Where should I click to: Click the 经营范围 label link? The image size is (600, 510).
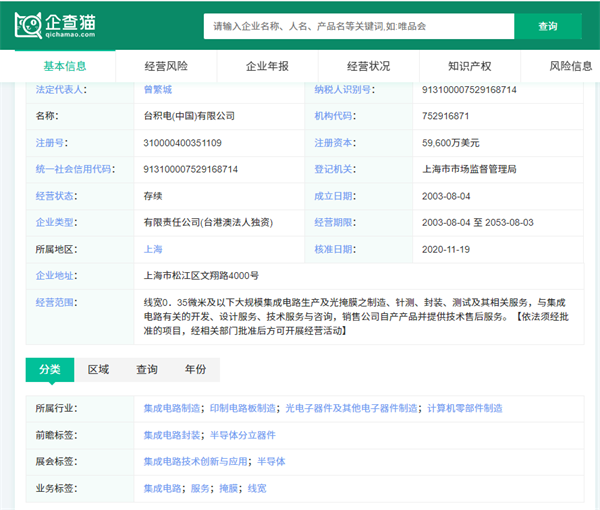[x=54, y=302]
